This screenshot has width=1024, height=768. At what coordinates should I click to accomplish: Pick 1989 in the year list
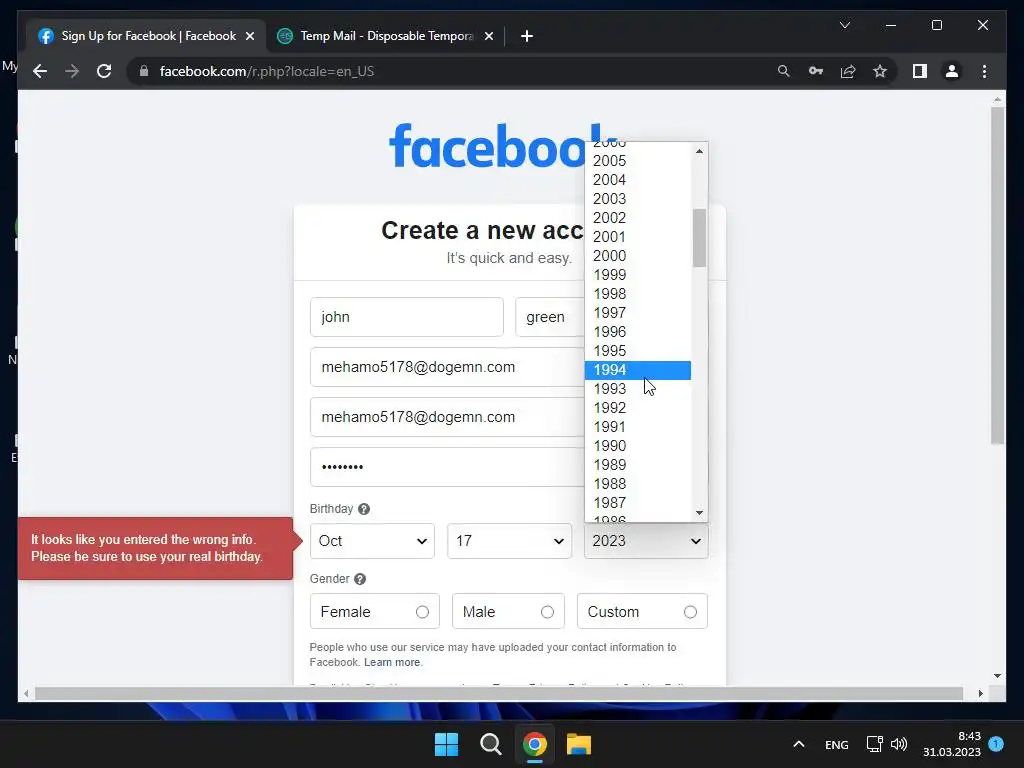(638, 464)
